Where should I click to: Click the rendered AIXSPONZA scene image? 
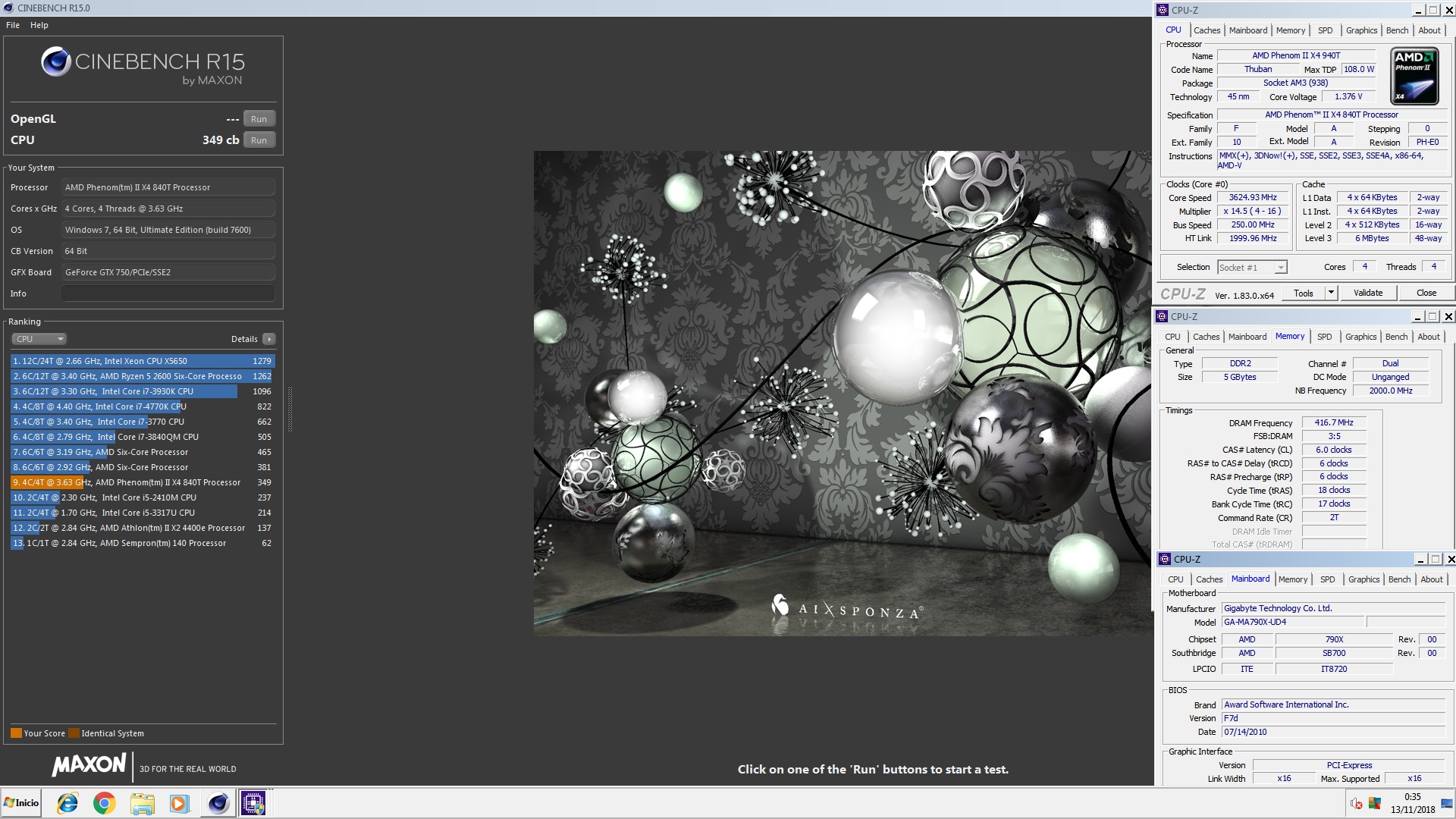(x=843, y=393)
